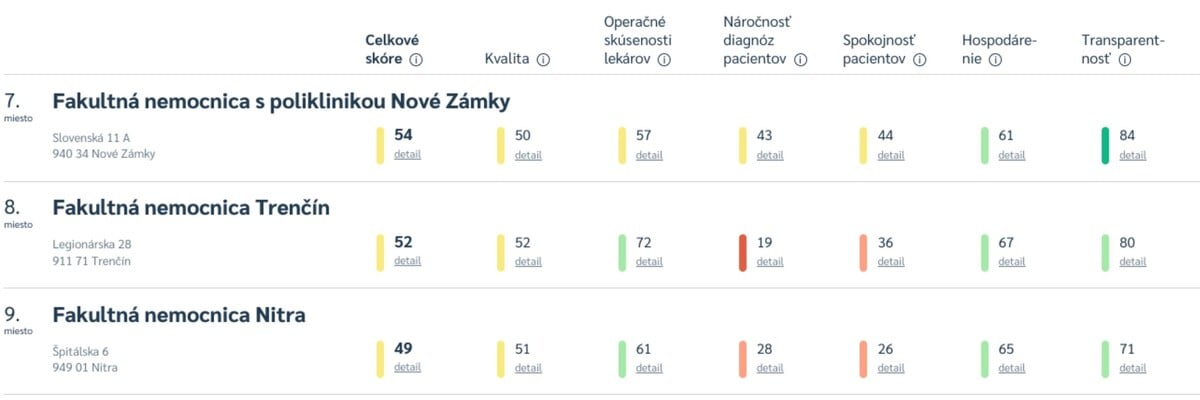Click the Kvalita column header
The width and height of the screenshot is (1200, 400).
pyautogui.click(x=507, y=60)
